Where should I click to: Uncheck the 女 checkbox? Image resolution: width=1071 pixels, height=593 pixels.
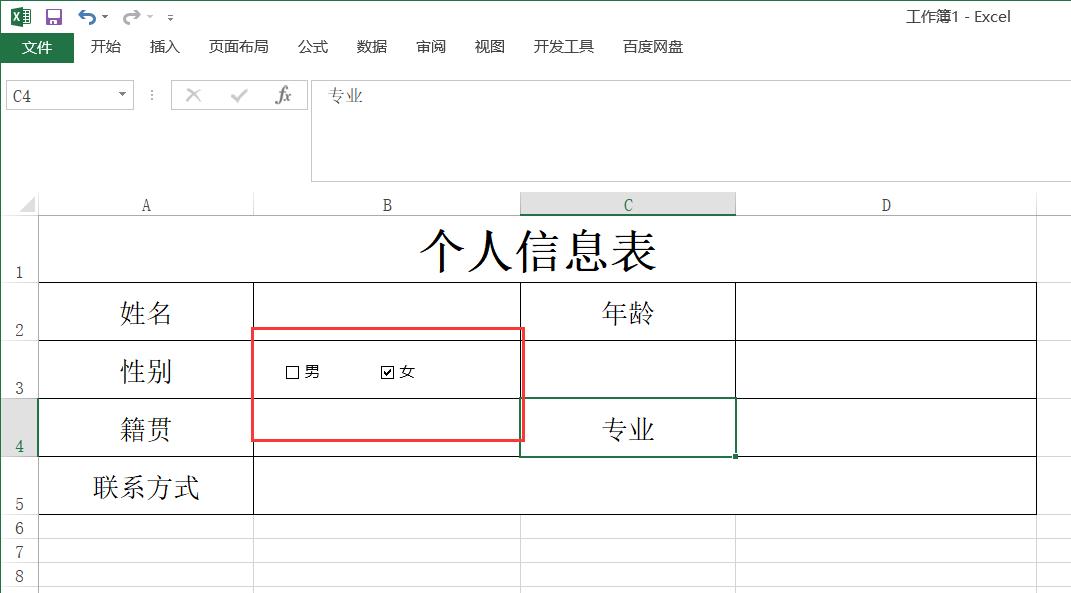tap(387, 372)
